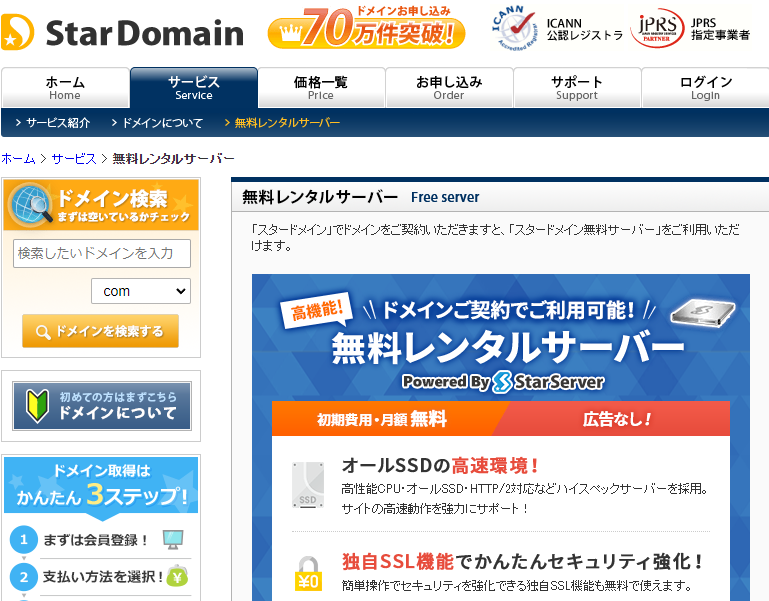Click the 無料レンタルサーバー Free server heading
The image size is (769, 601).
pyautogui.click(x=360, y=197)
